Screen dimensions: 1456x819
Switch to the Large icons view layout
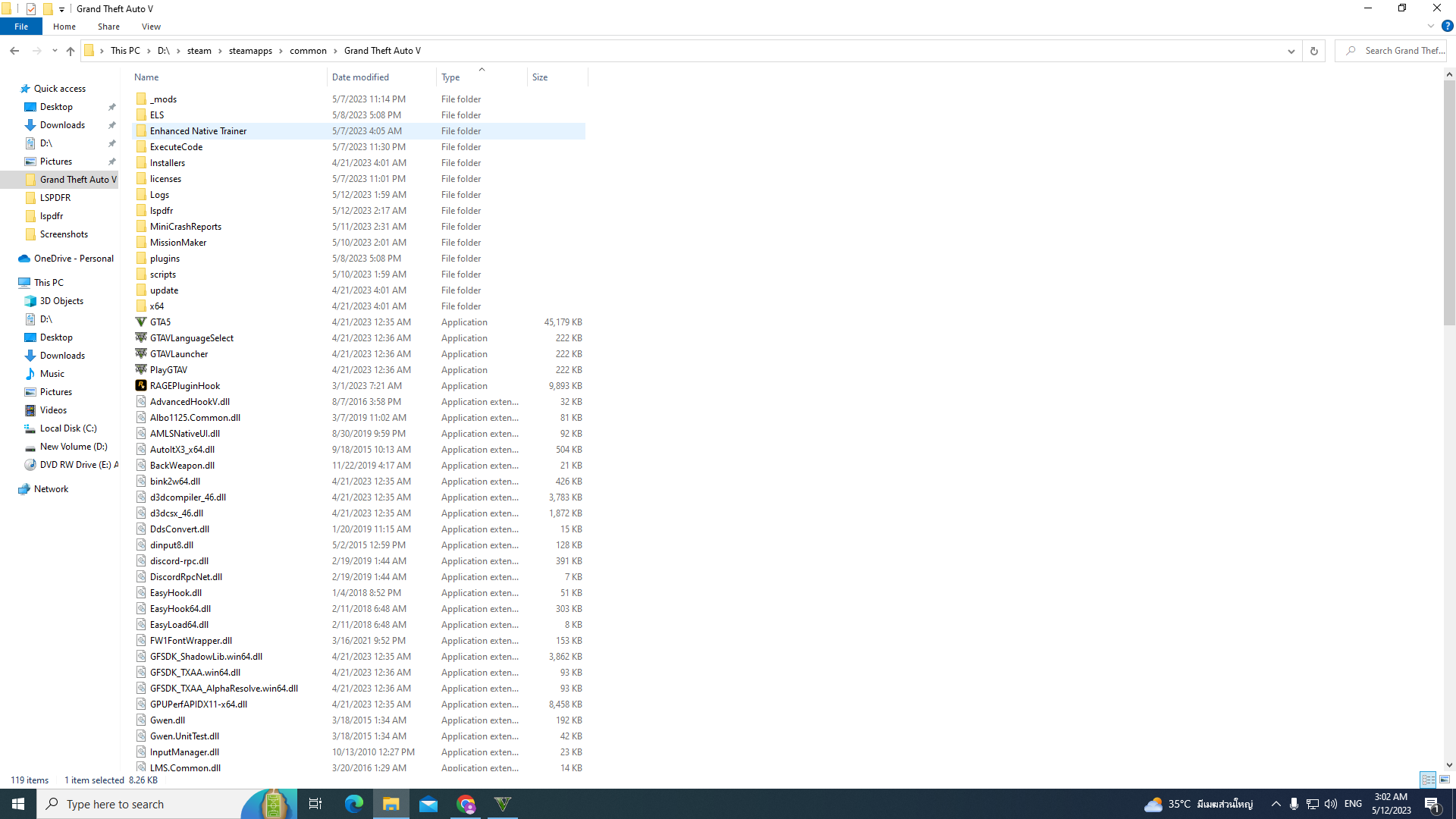pyautogui.click(x=1445, y=780)
